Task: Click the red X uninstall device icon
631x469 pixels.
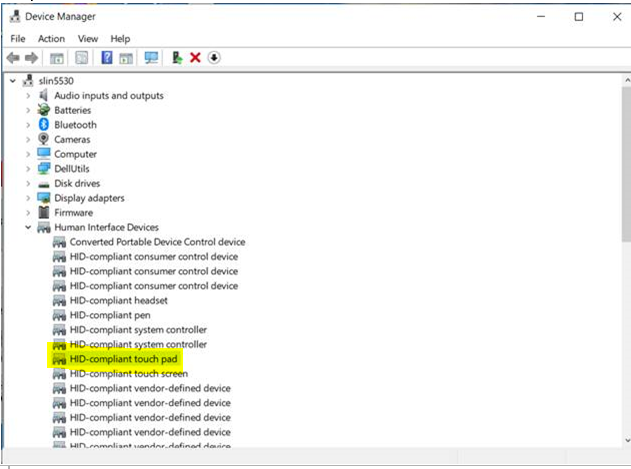Action: point(196,58)
